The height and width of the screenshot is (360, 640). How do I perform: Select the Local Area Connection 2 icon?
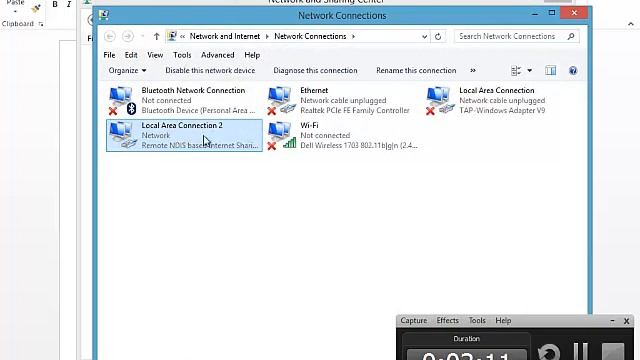(x=123, y=135)
